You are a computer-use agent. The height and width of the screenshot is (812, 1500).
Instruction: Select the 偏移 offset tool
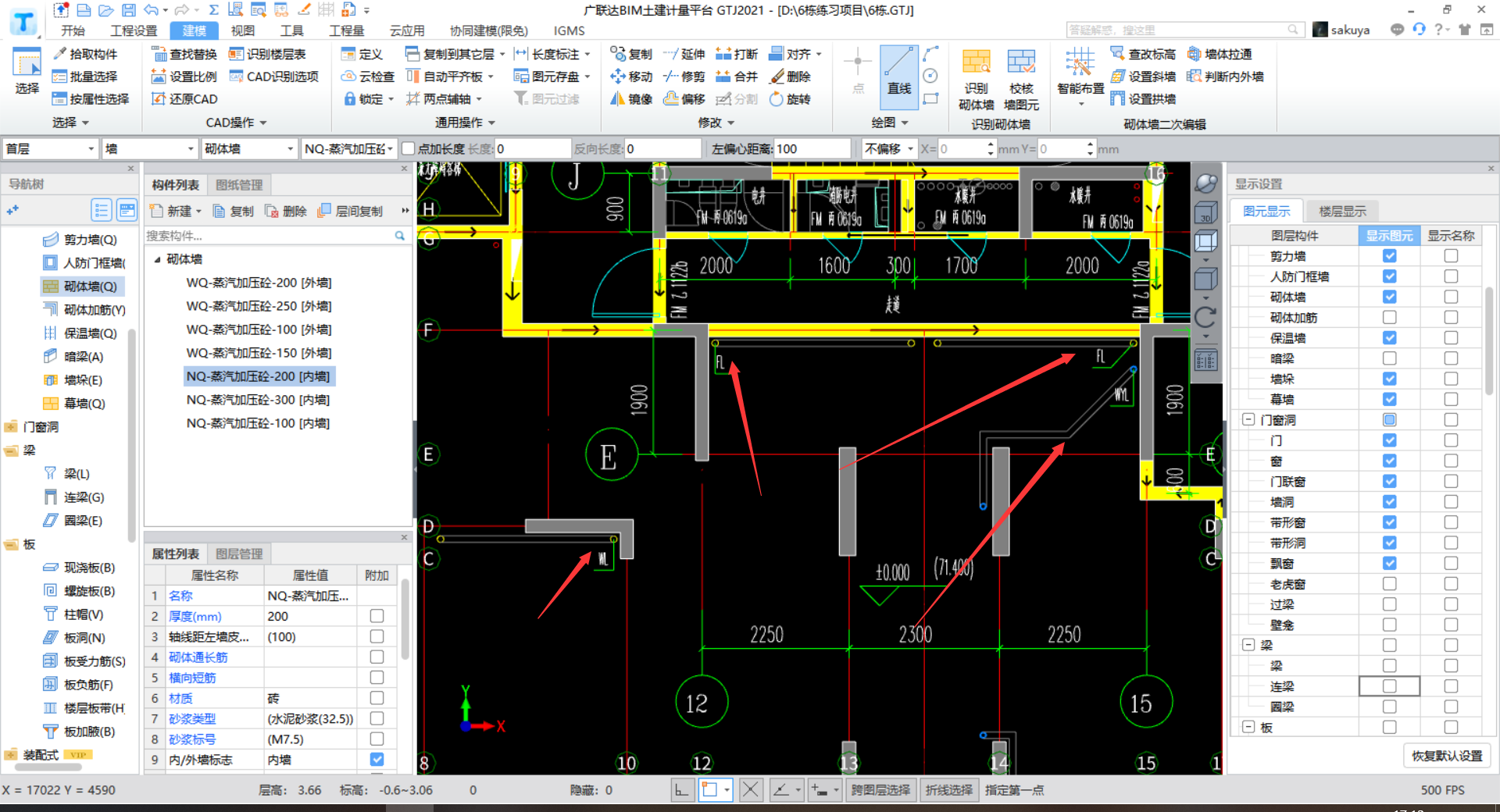[684, 99]
